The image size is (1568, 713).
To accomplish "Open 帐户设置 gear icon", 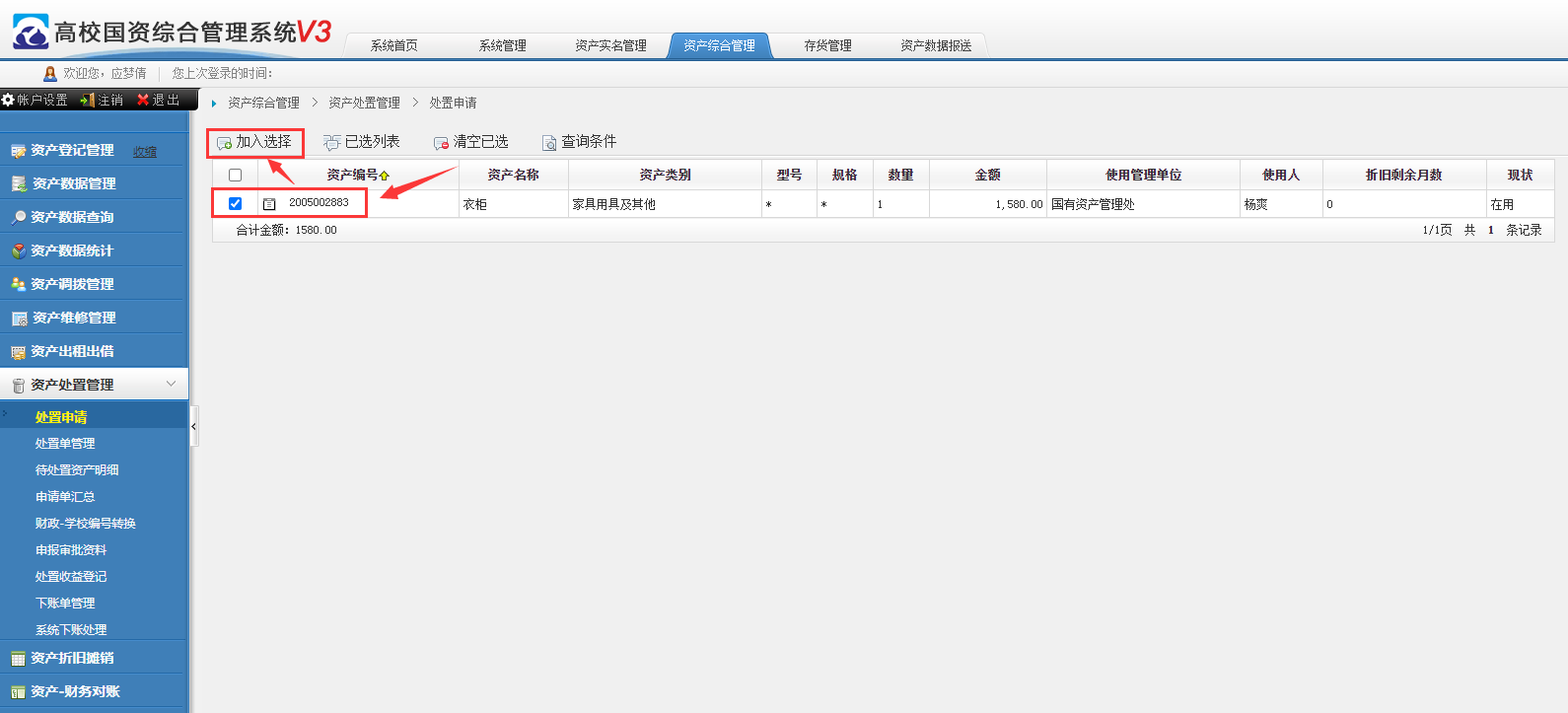I will (x=8, y=100).
